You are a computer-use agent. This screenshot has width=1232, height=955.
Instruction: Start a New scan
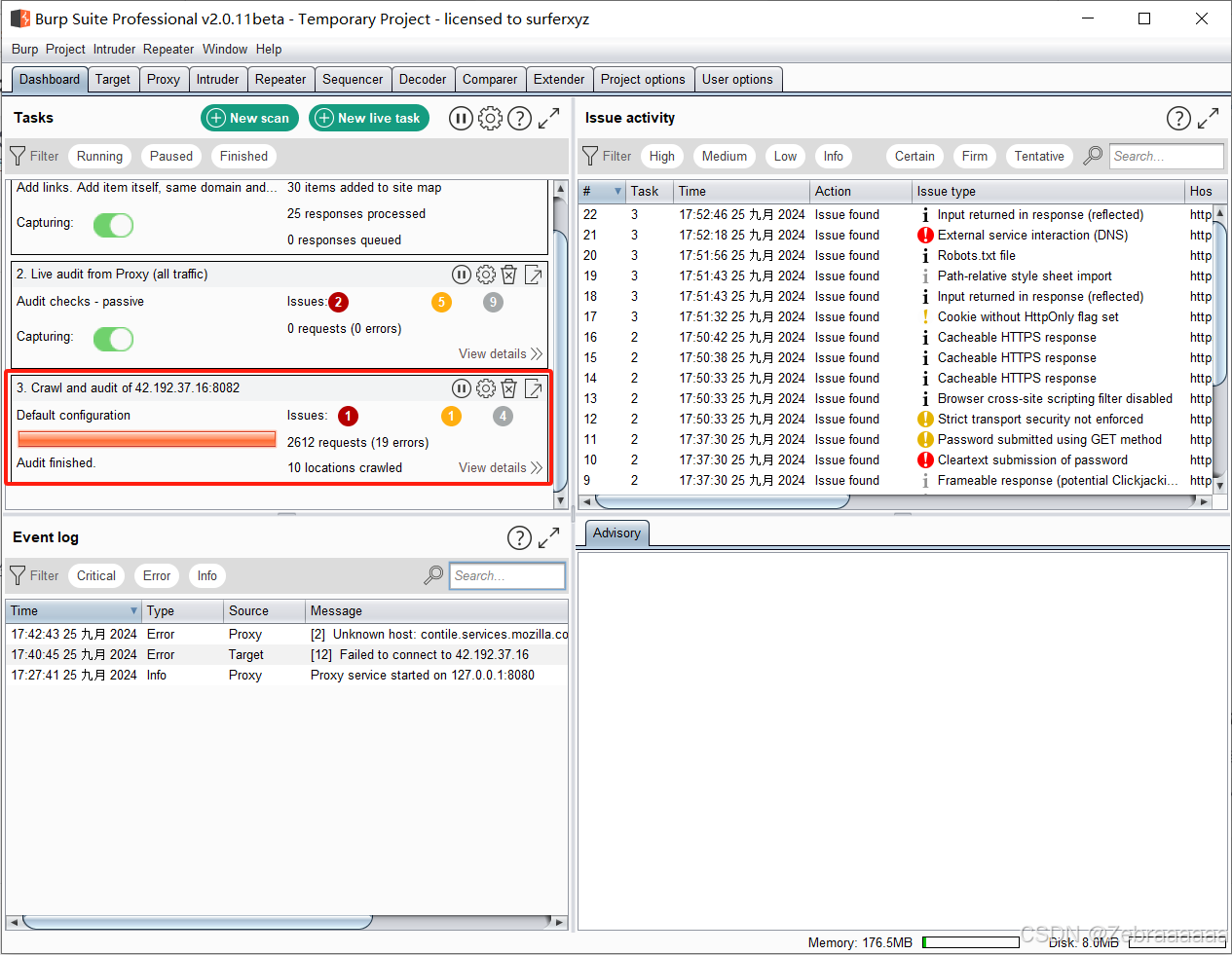click(251, 118)
